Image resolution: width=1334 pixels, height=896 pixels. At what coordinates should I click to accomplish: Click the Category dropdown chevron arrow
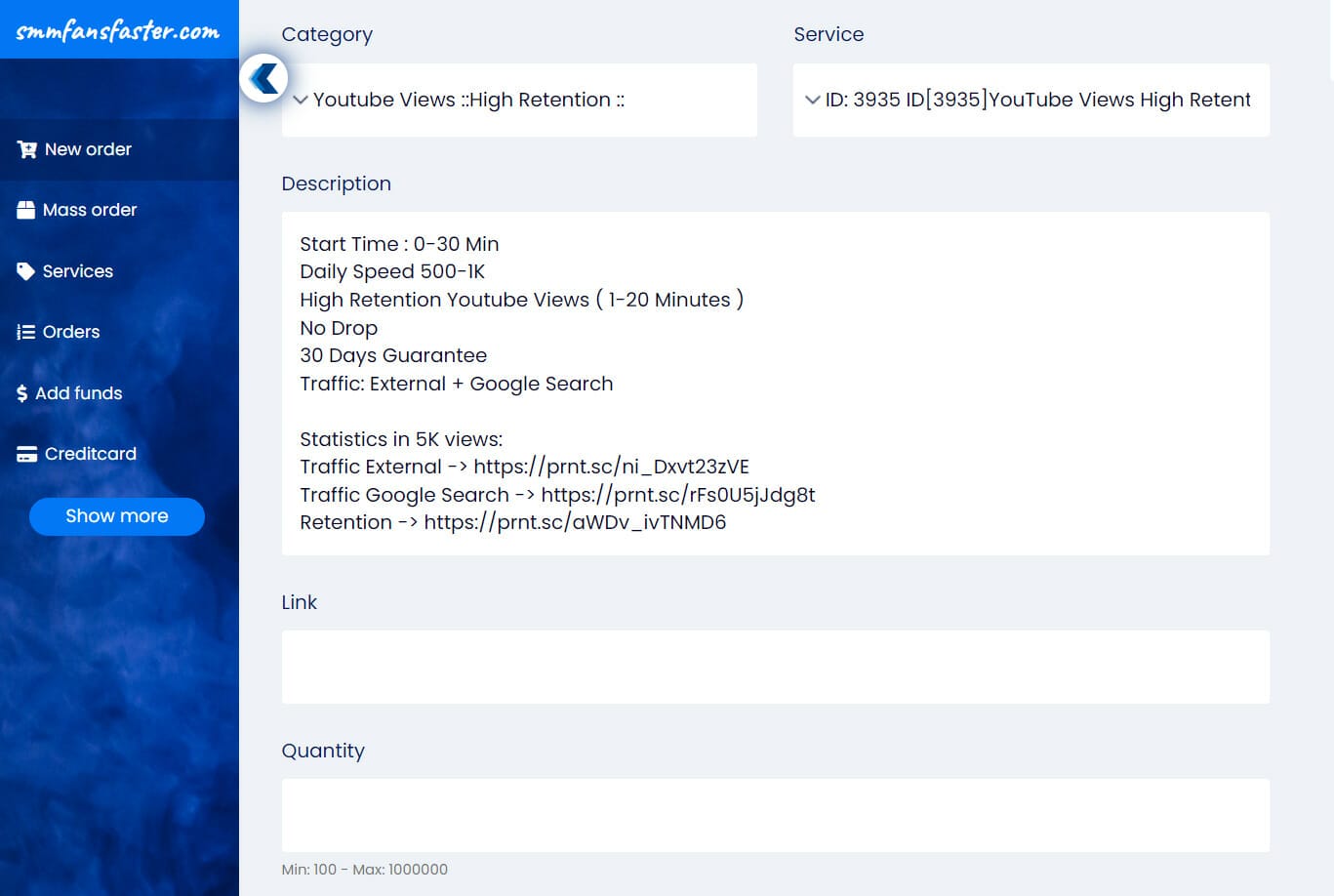pyautogui.click(x=301, y=100)
